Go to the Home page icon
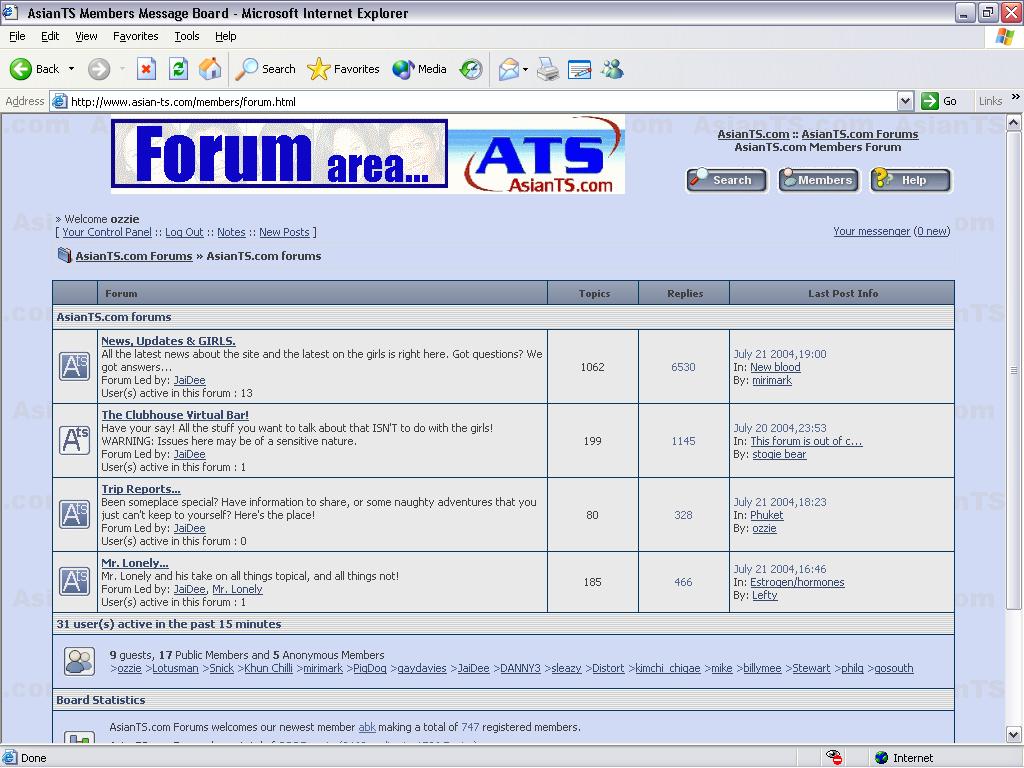This screenshot has width=1024, height=768. (x=210, y=69)
